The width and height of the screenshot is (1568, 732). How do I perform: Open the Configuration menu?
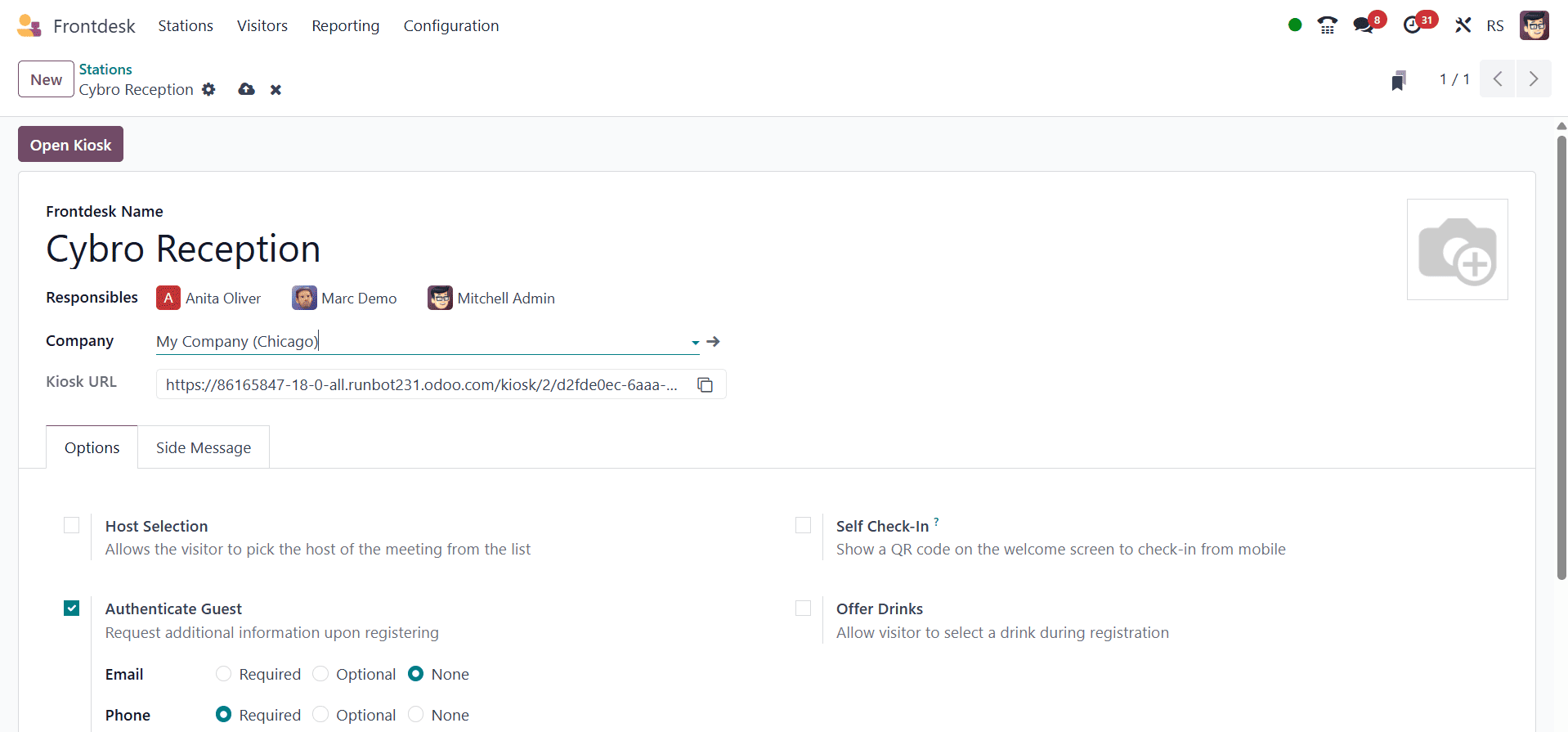point(451,26)
